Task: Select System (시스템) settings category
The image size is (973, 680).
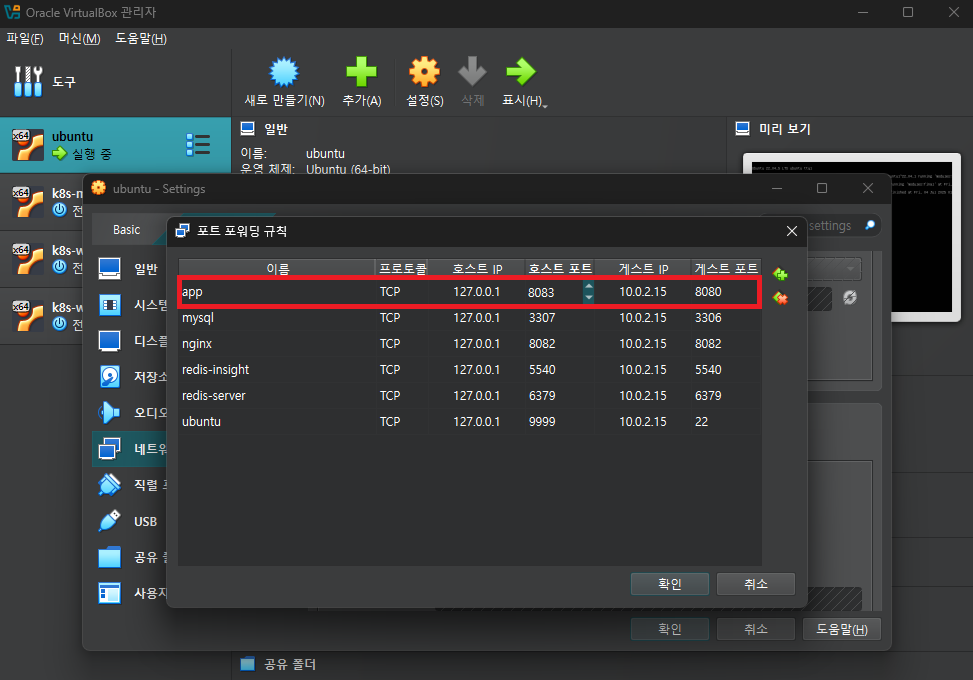Action: (x=130, y=305)
